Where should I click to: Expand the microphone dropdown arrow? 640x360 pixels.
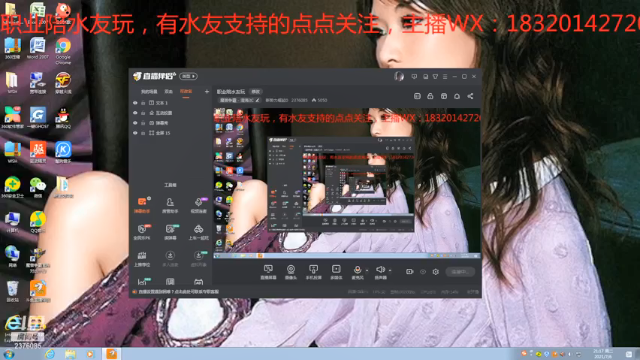pyautogui.click(x=367, y=270)
